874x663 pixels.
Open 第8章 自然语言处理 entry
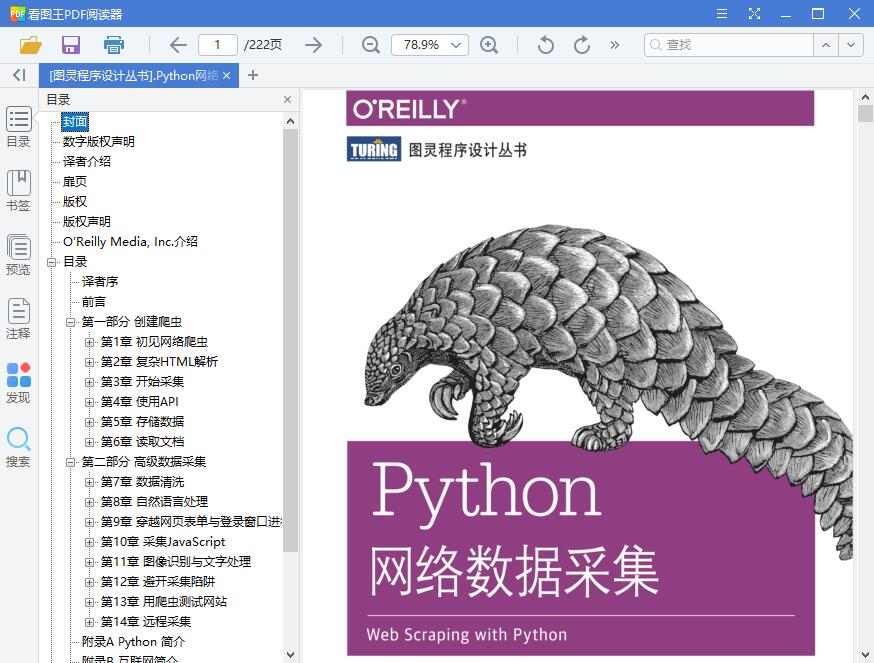click(x=154, y=502)
